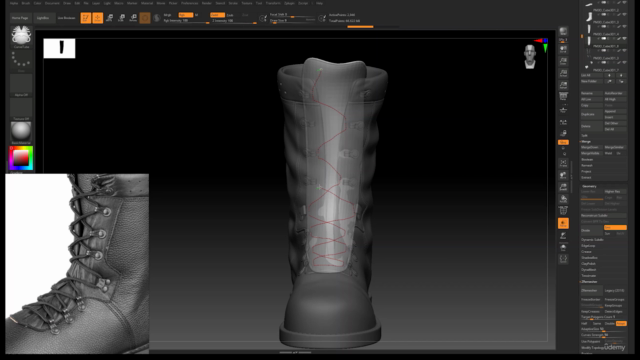The image size is (640, 360).
Task: Click the Divide button
Action: [x=591, y=230]
